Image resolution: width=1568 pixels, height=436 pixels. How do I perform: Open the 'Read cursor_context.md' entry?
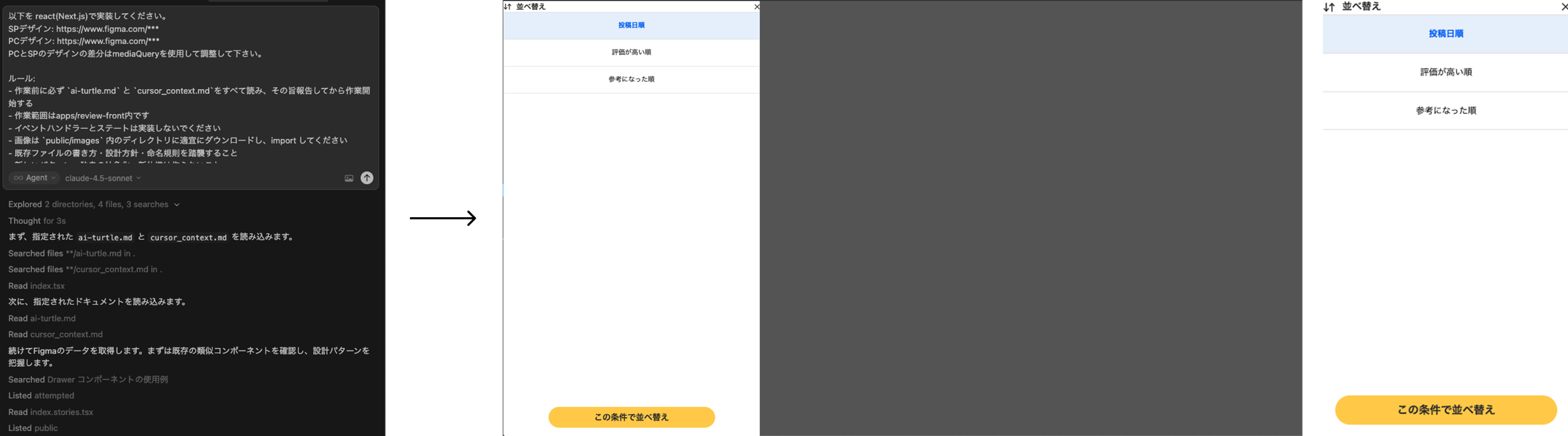tap(55, 335)
